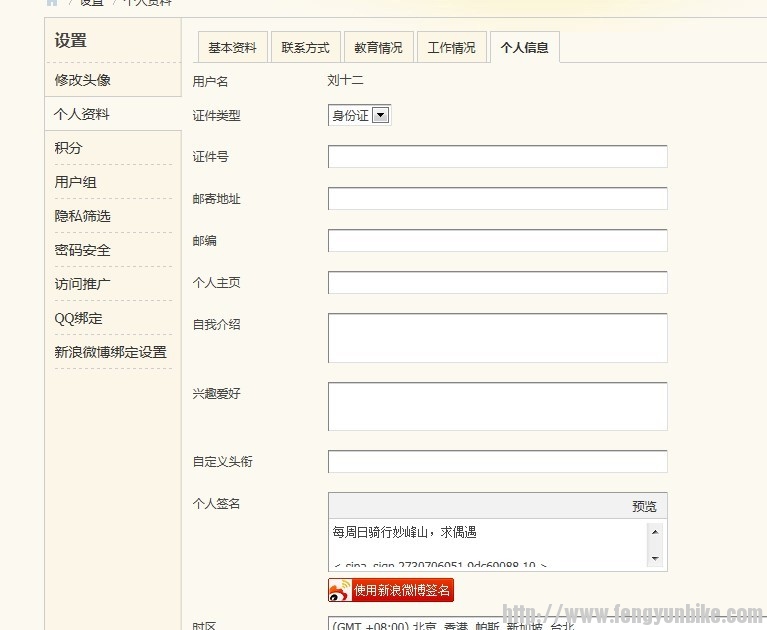Click signature box scrollbar down arrow

point(655,558)
